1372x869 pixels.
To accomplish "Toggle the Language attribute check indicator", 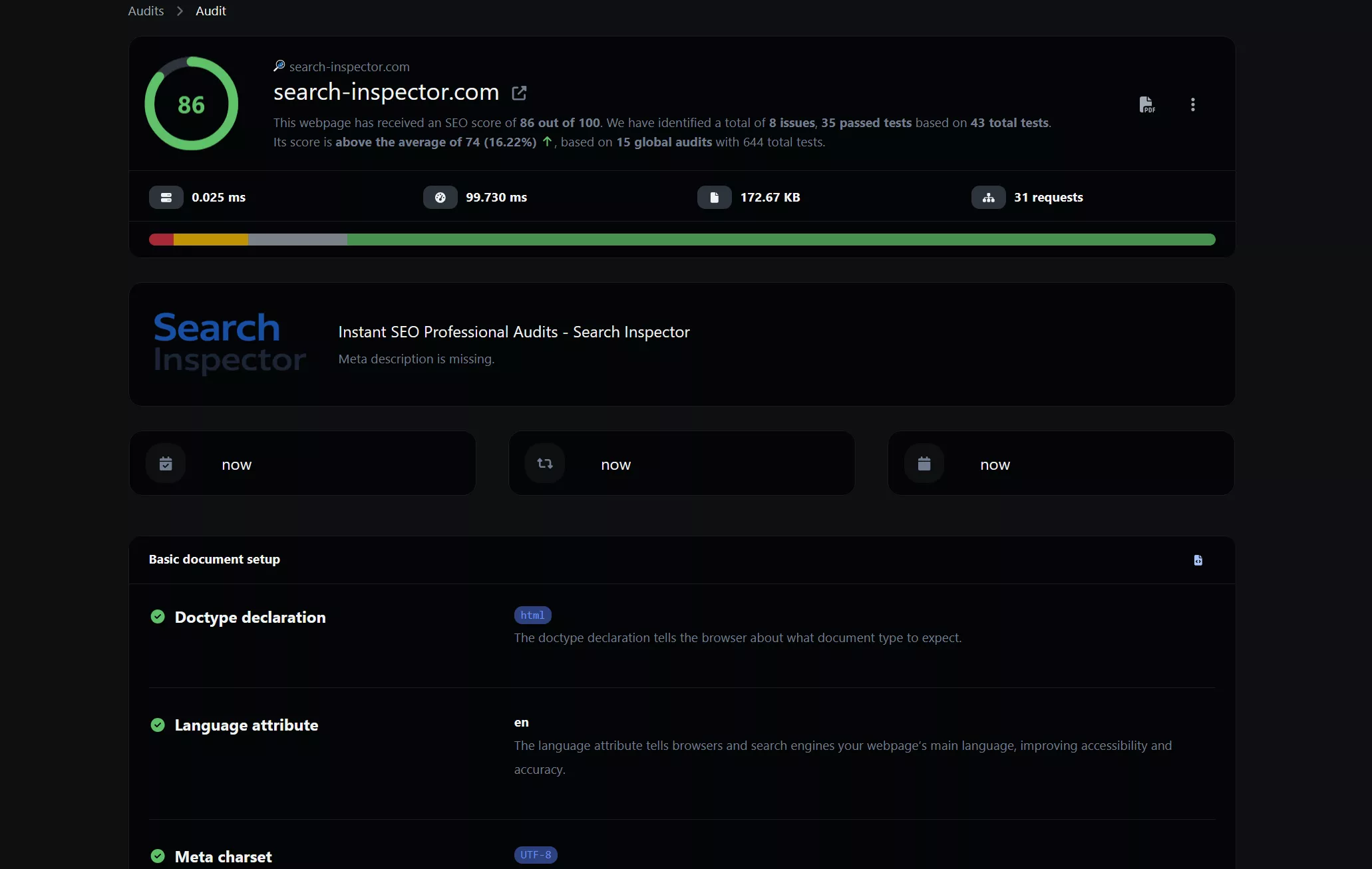I will [158, 725].
